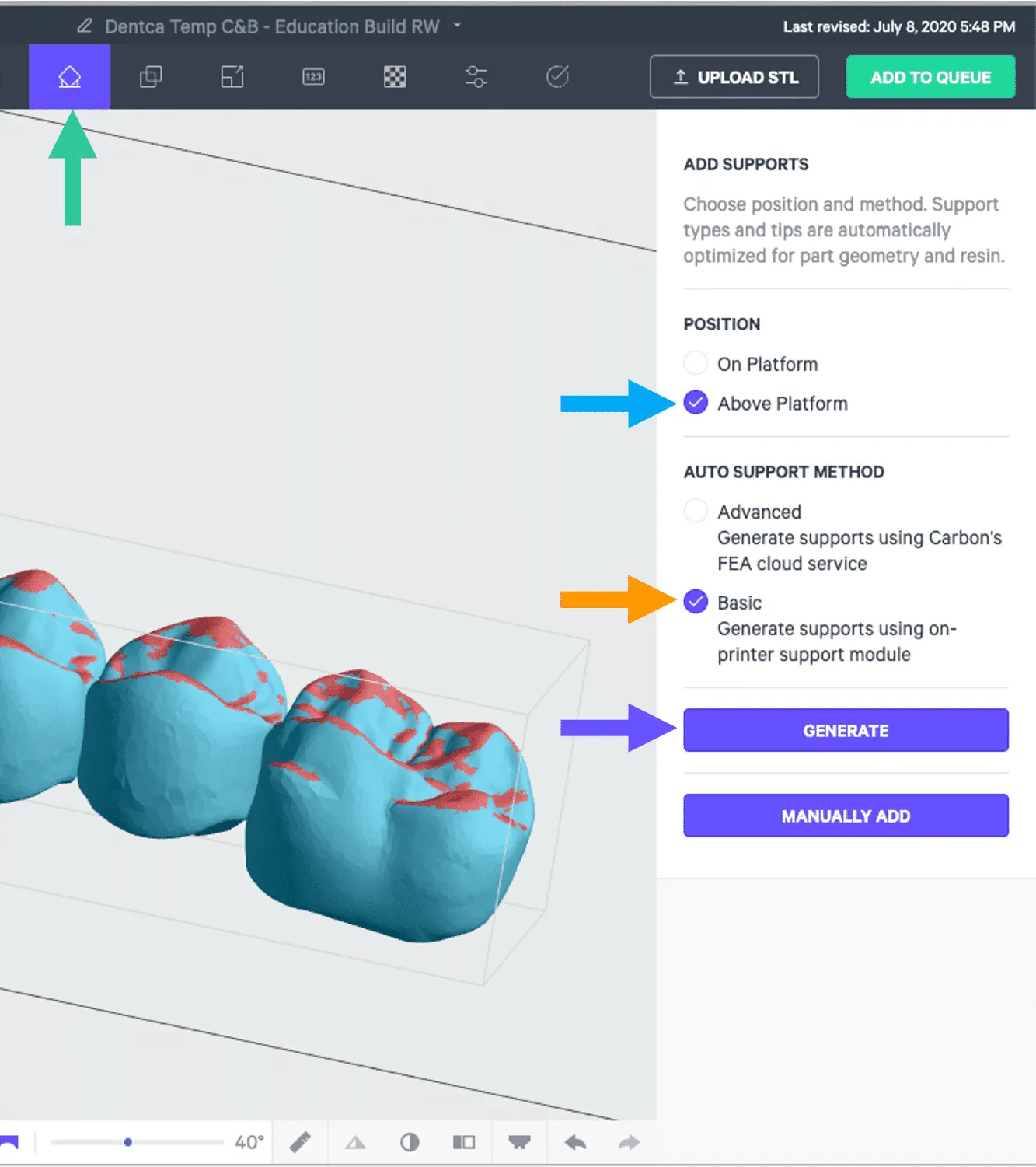Click the overhang angle slider handle
1036x1167 pixels.
click(127, 1142)
